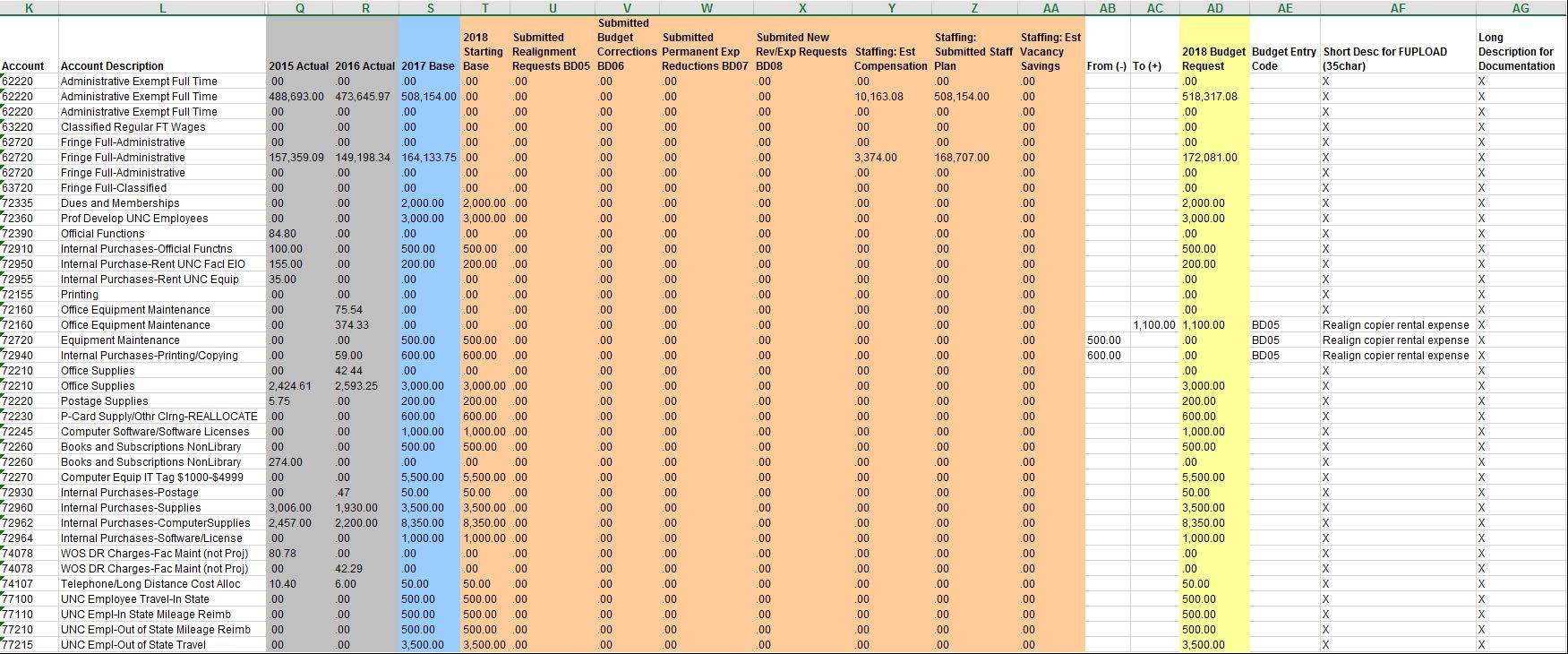Select cell containing 518,317.08
This screenshot has height=654, width=1568.
click(x=1209, y=97)
